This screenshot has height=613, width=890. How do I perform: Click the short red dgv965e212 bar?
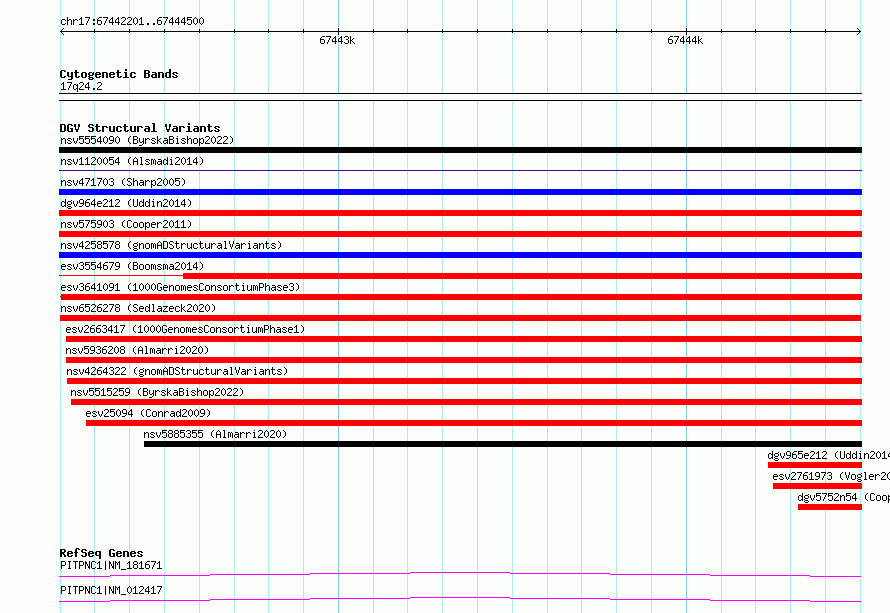click(815, 465)
